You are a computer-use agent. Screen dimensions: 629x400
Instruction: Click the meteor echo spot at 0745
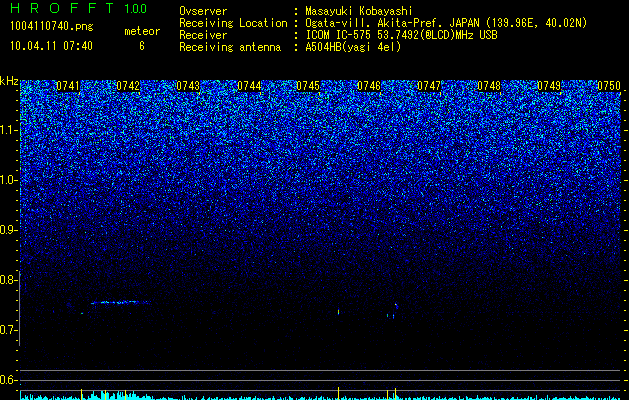[x=339, y=312]
